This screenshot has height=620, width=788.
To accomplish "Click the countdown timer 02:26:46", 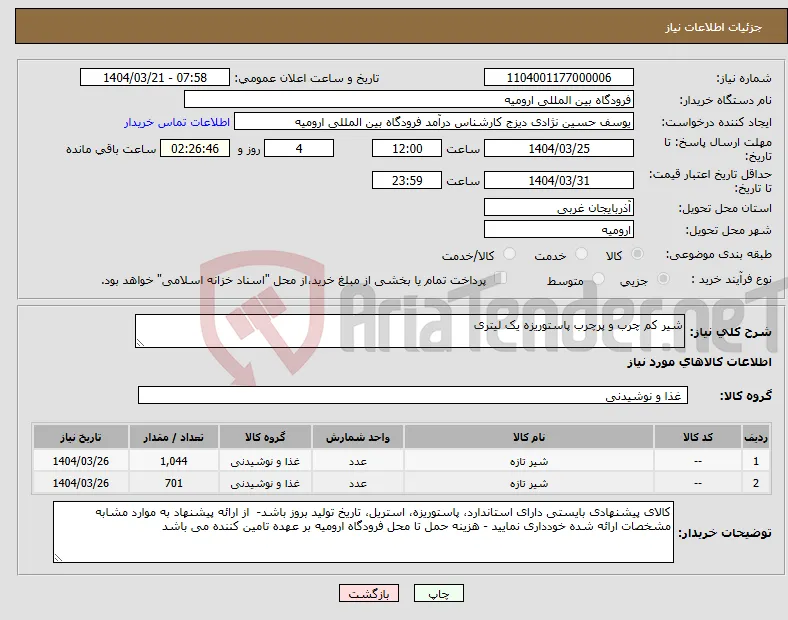I will 195,148.
